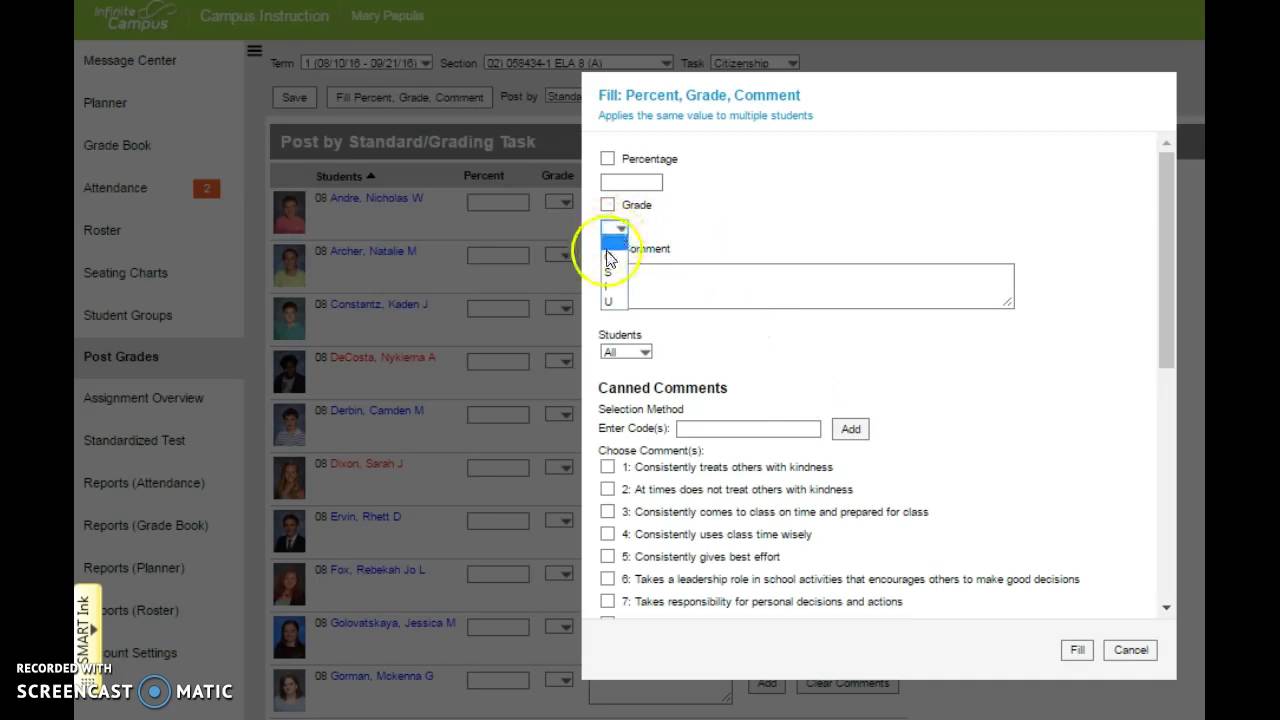Check comment 2: At times does not treat others

coord(607,489)
